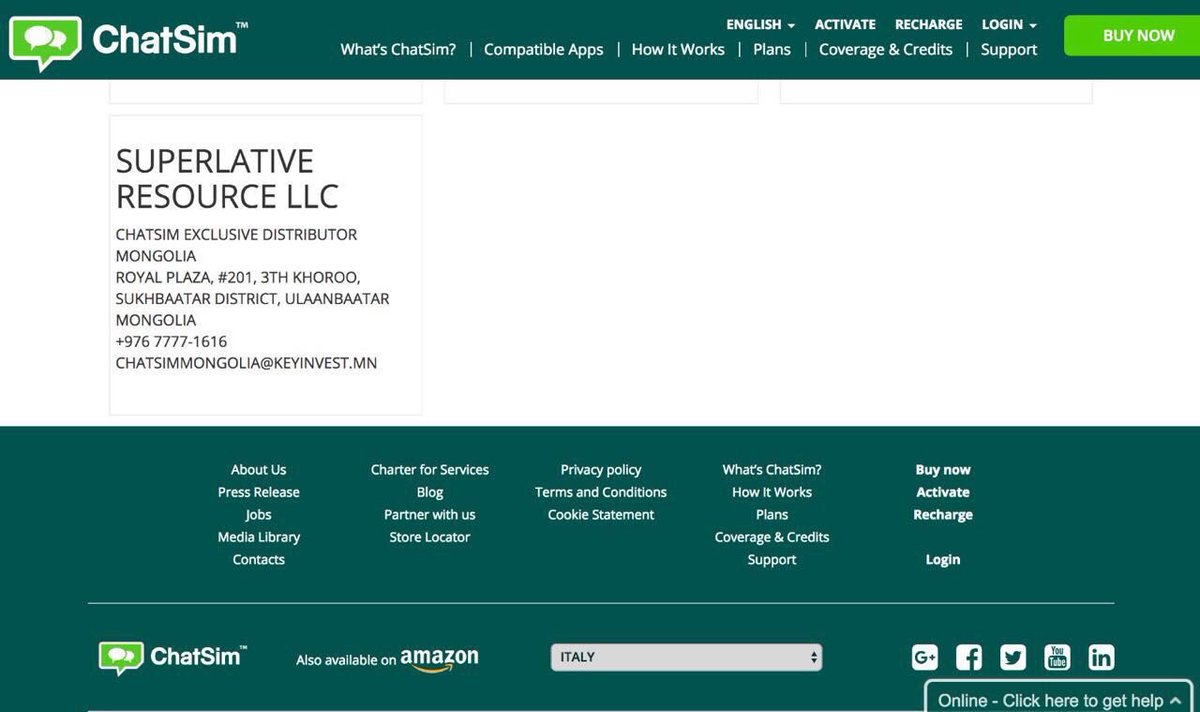Click footer How It Works link
1200x712 pixels.
pos(772,492)
